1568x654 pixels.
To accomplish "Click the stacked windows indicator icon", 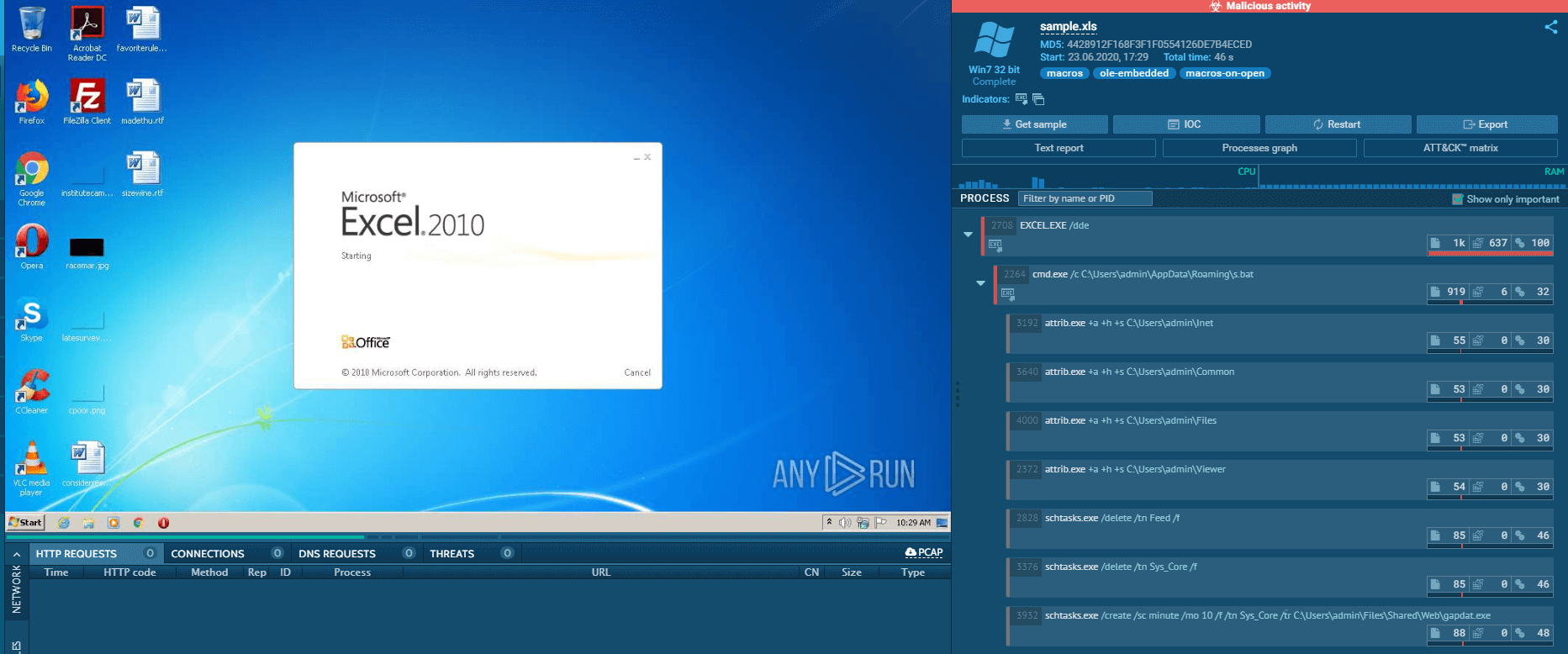I will coord(1038,99).
